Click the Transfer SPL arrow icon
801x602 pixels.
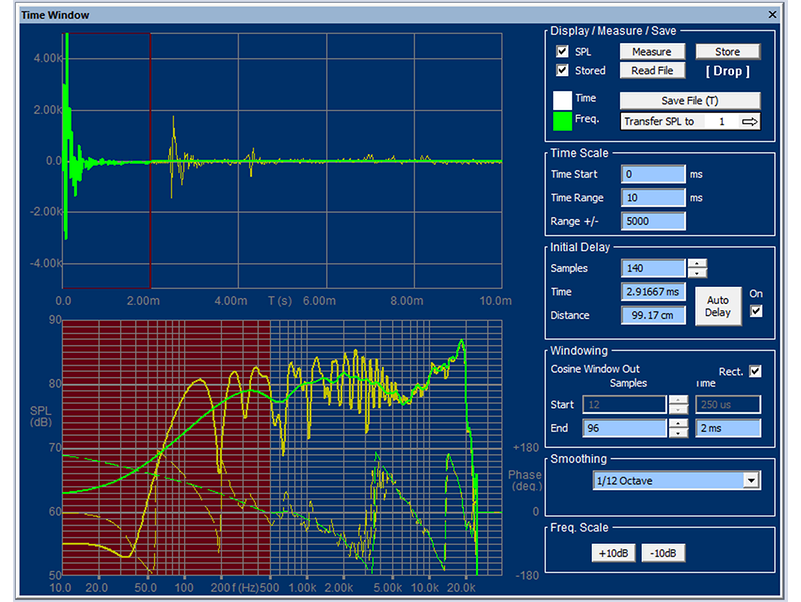coord(749,121)
